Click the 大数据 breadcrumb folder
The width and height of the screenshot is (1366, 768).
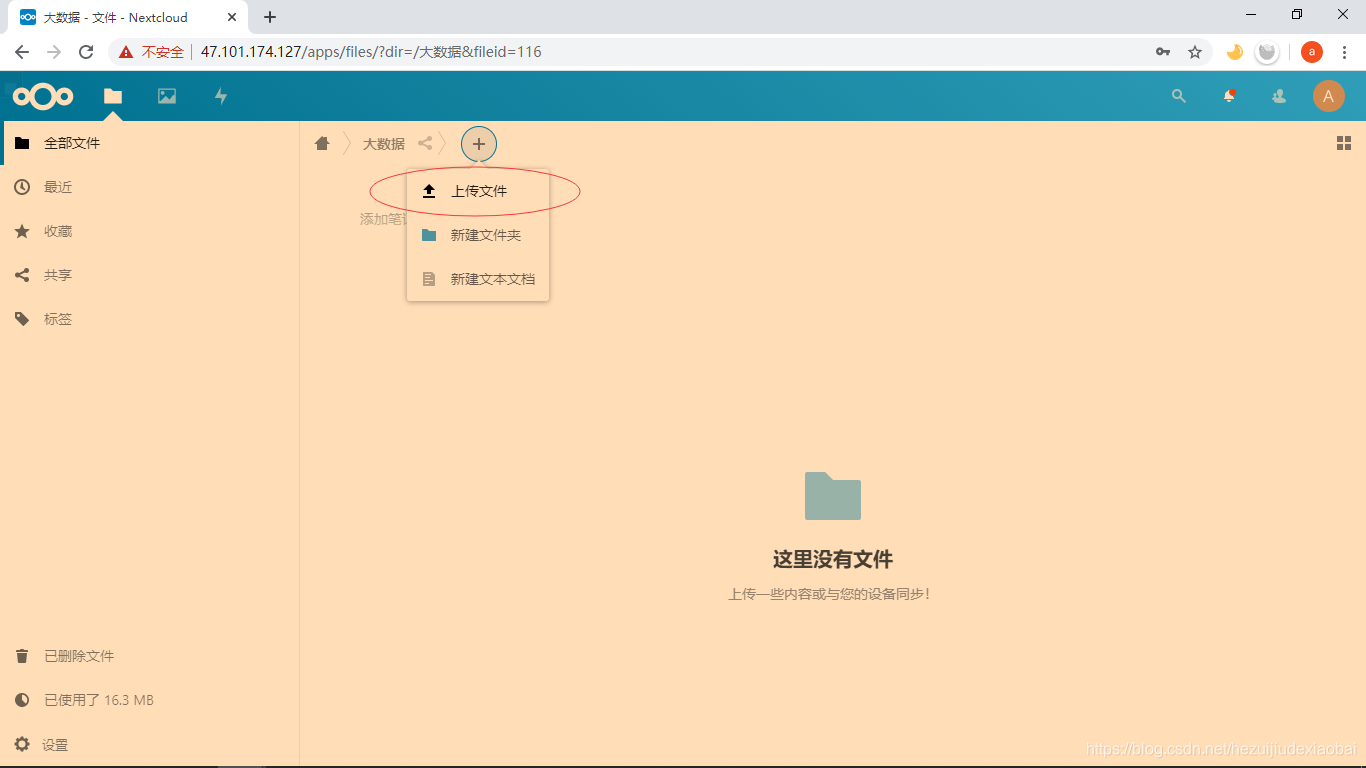coord(383,144)
